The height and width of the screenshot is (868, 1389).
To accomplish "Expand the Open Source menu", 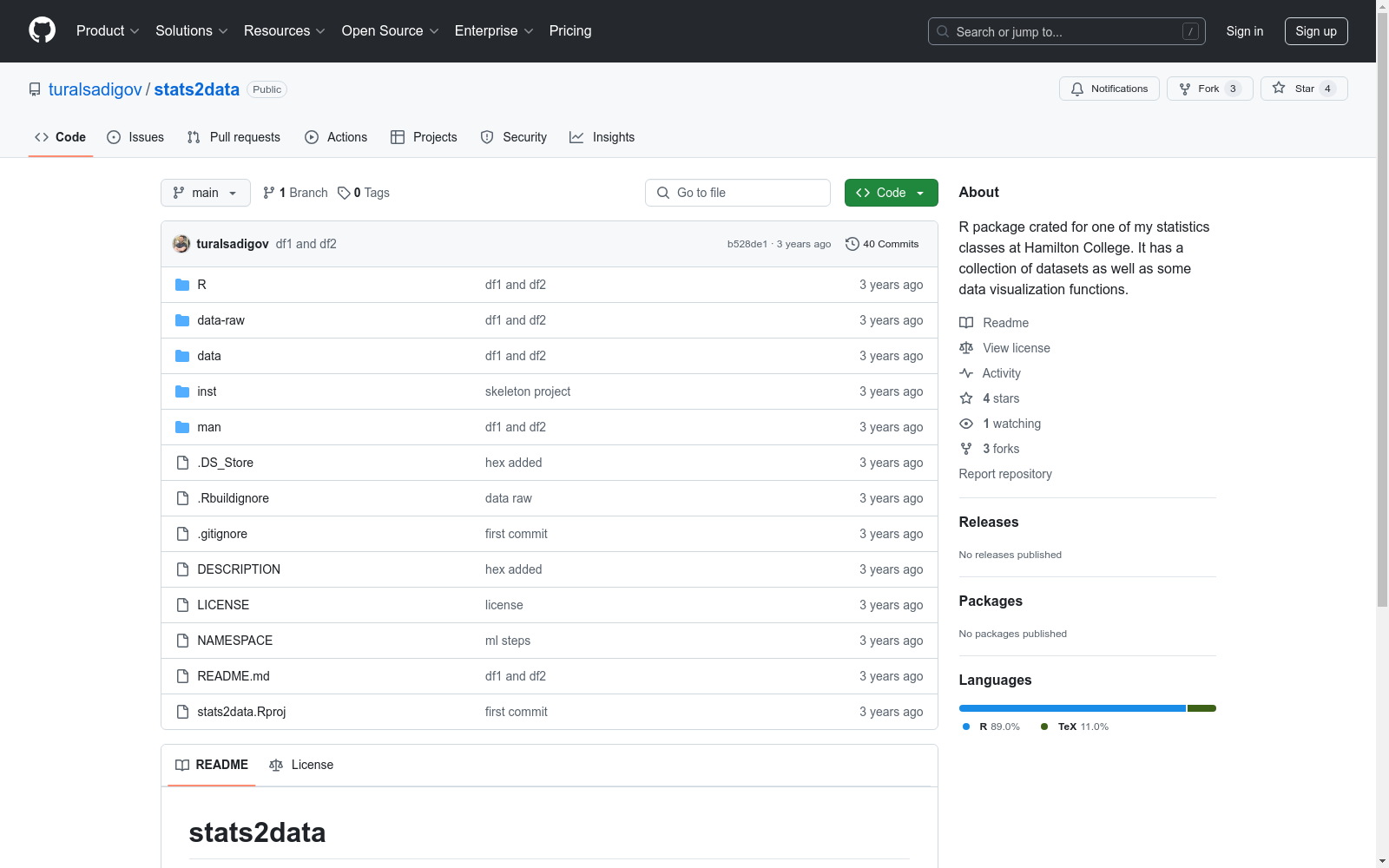I will point(391,30).
